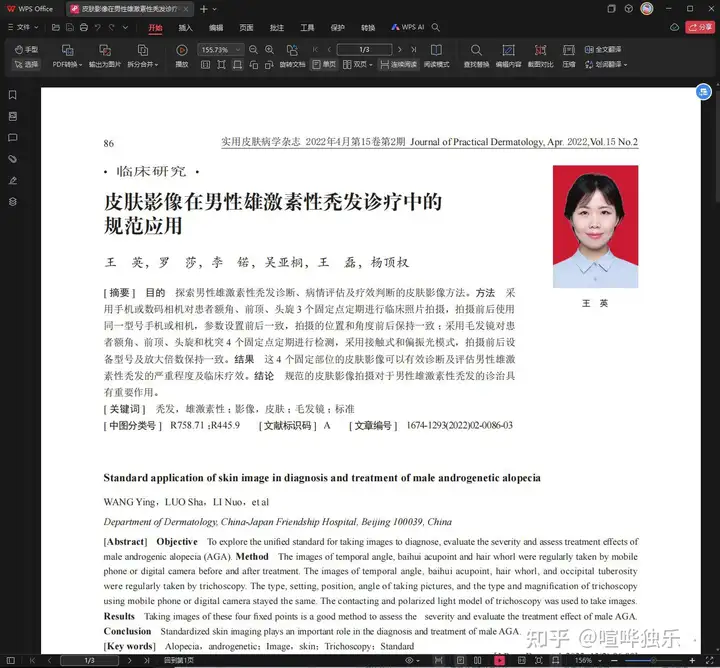Select the hand tool (手型)

click(26, 49)
